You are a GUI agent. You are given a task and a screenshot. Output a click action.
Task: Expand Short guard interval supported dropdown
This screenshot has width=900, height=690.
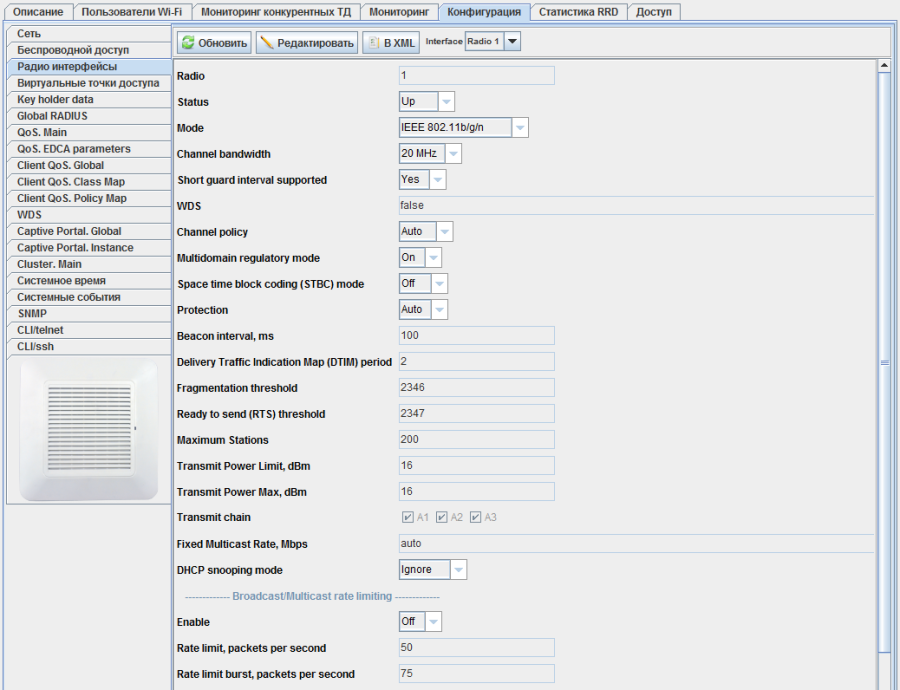[422, 180]
